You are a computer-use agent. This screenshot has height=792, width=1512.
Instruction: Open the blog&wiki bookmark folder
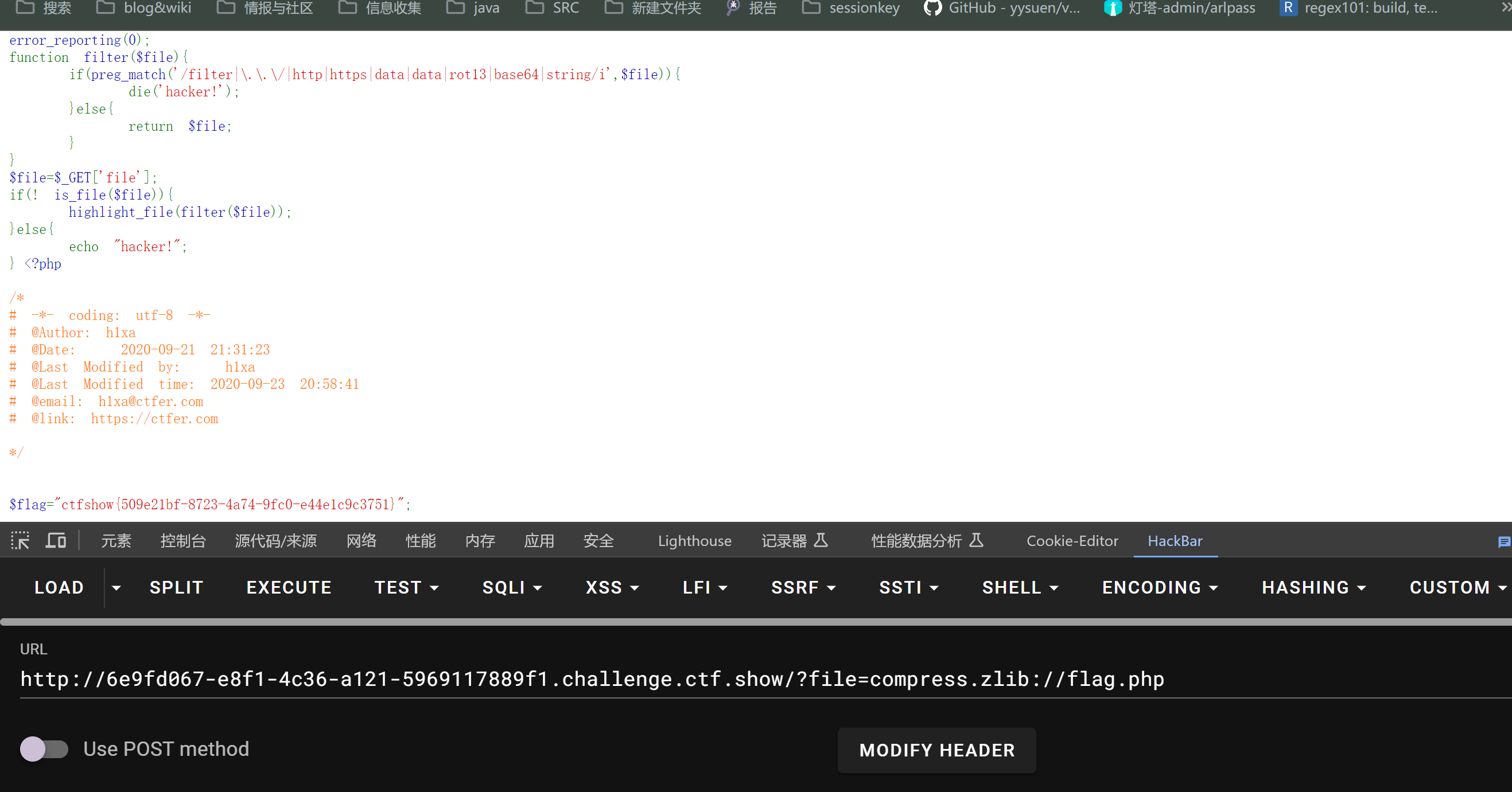[x=144, y=8]
